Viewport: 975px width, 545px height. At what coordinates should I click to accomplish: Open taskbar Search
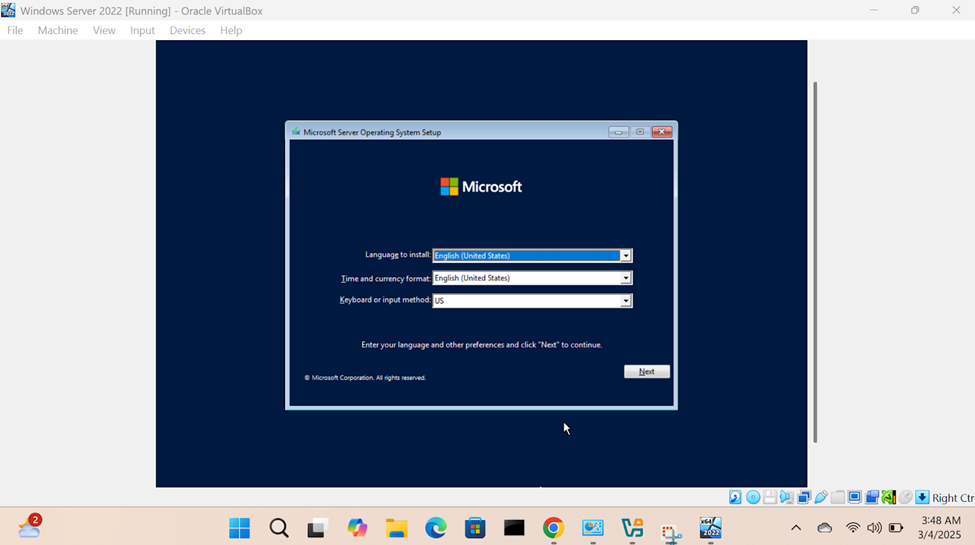pos(279,528)
